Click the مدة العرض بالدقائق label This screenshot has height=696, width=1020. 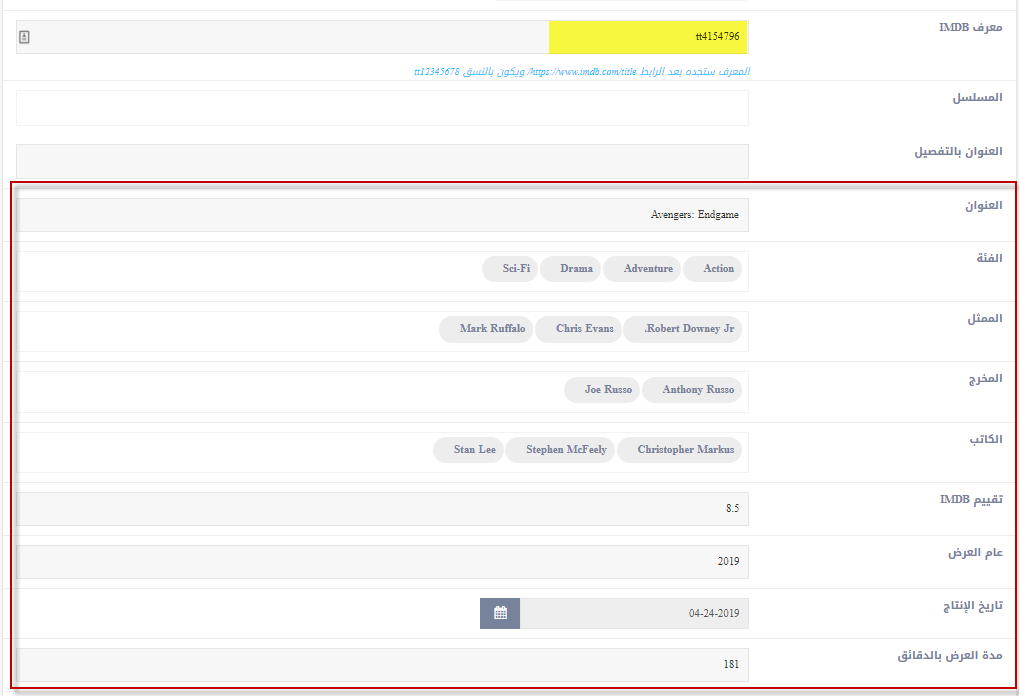pyautogui.click(x=950, y=655)
